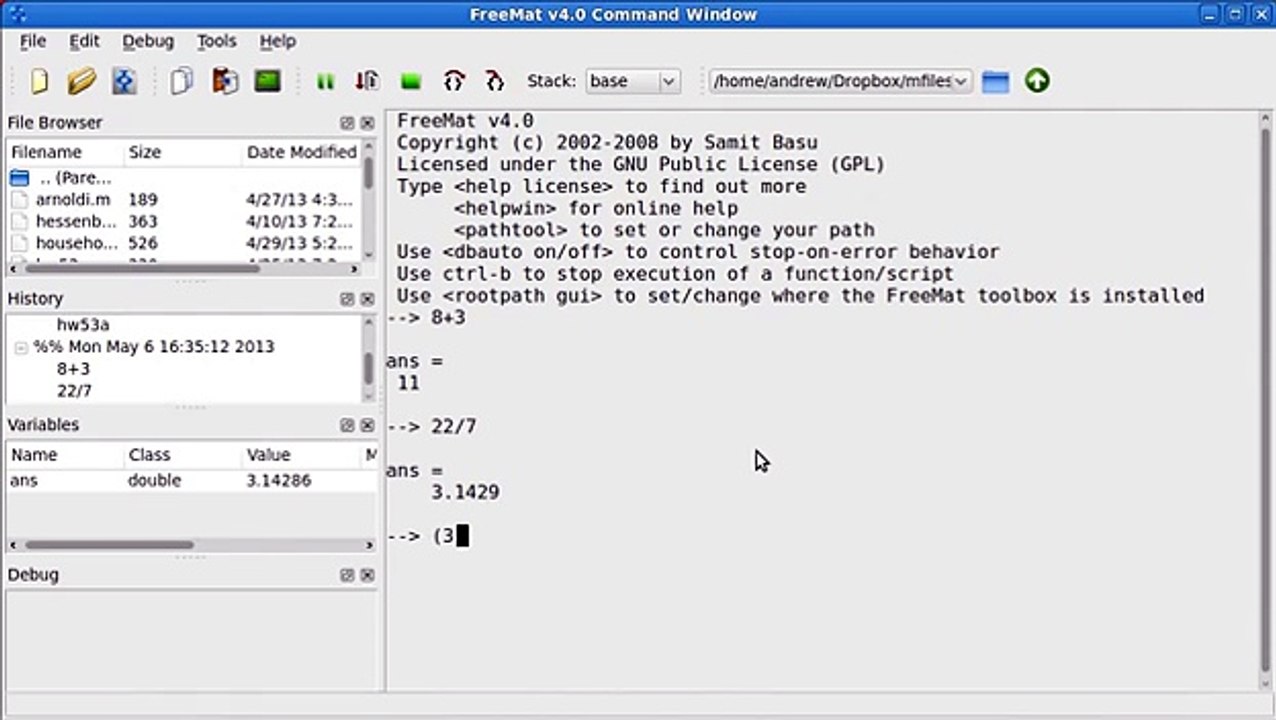Click the step out braces icon
Image resolution: width=1276 pixels, height=720 pixels.
(x=494, y=81)
